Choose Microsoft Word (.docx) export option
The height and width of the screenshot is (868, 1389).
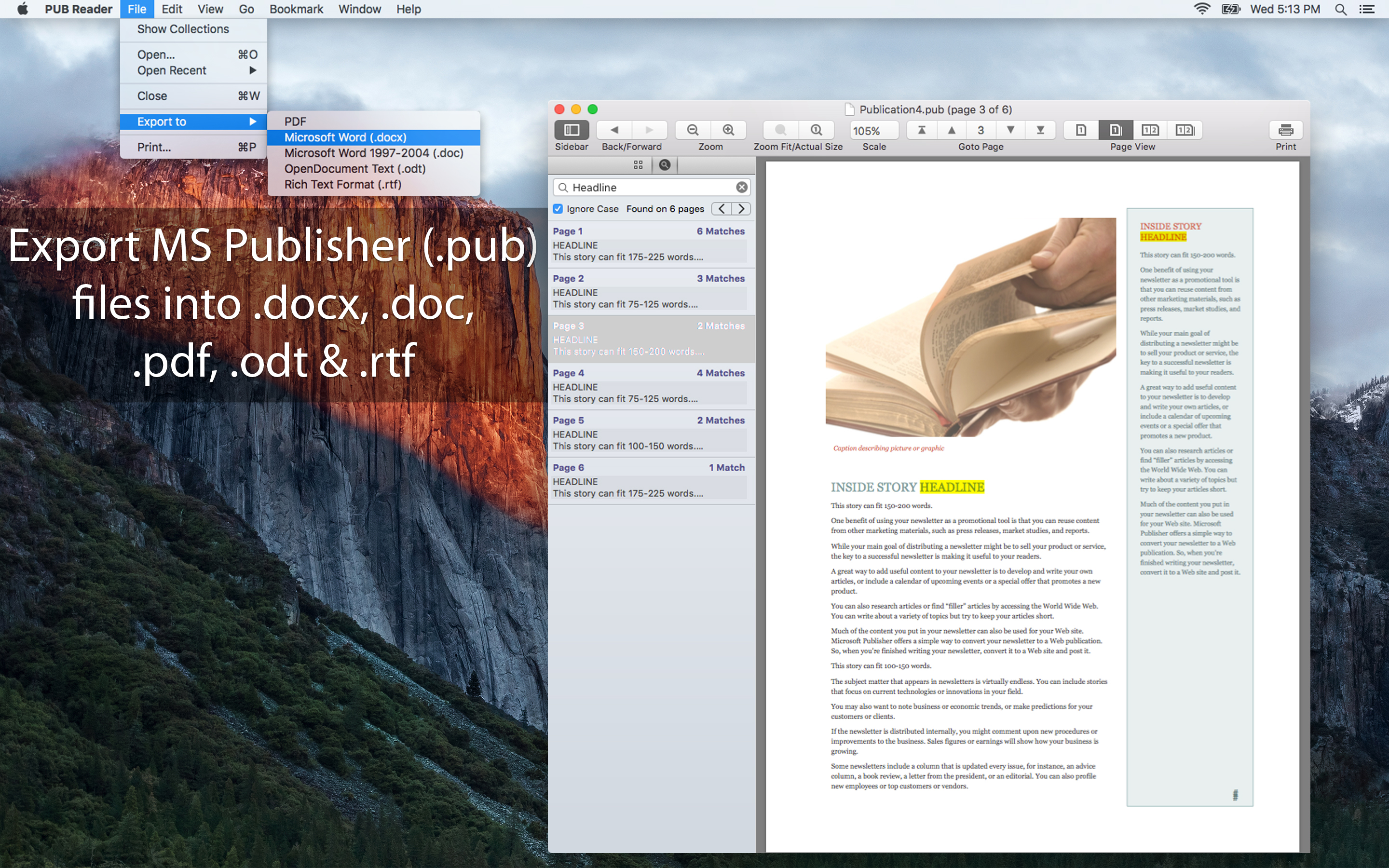click(345, 137)
